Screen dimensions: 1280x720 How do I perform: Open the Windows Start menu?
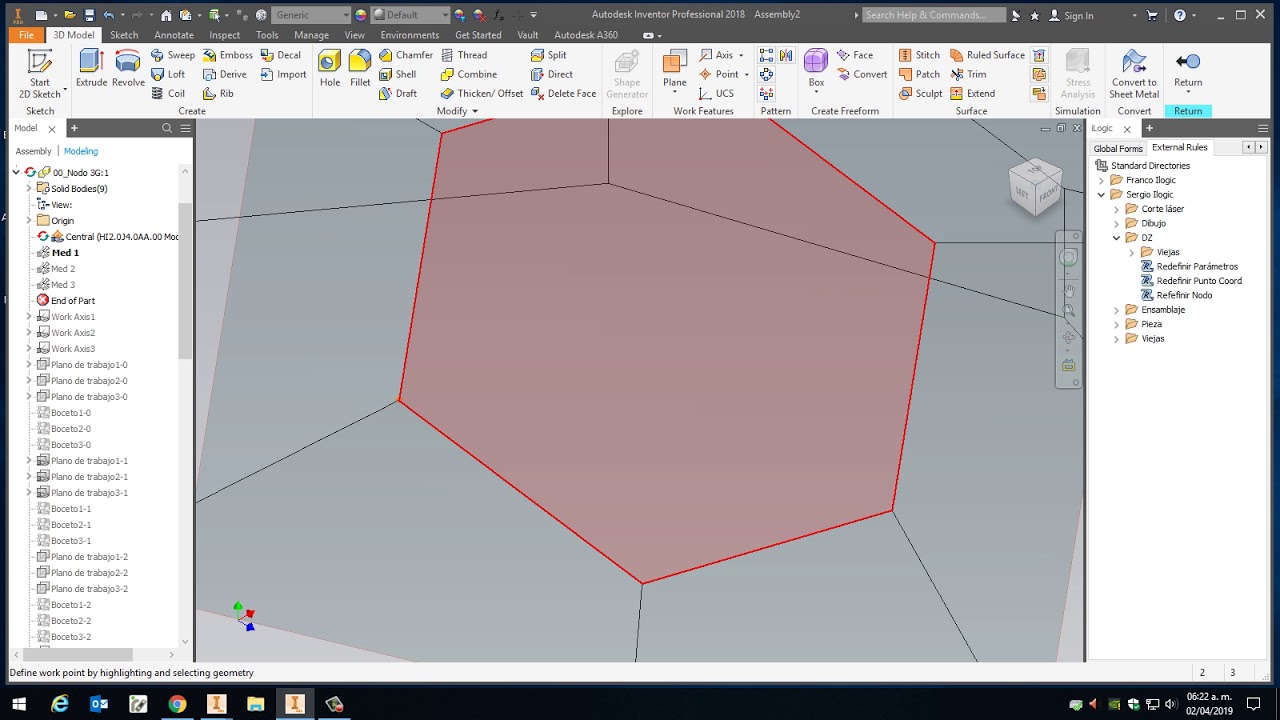point(19,704)
